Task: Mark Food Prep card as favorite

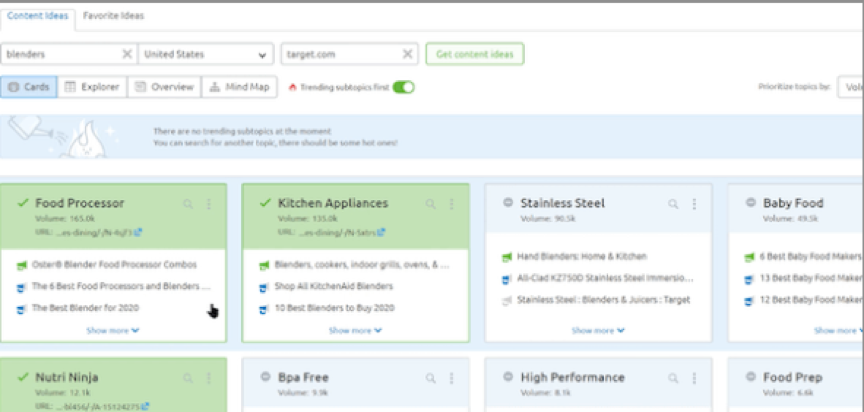Action: [x=750, y=377]
